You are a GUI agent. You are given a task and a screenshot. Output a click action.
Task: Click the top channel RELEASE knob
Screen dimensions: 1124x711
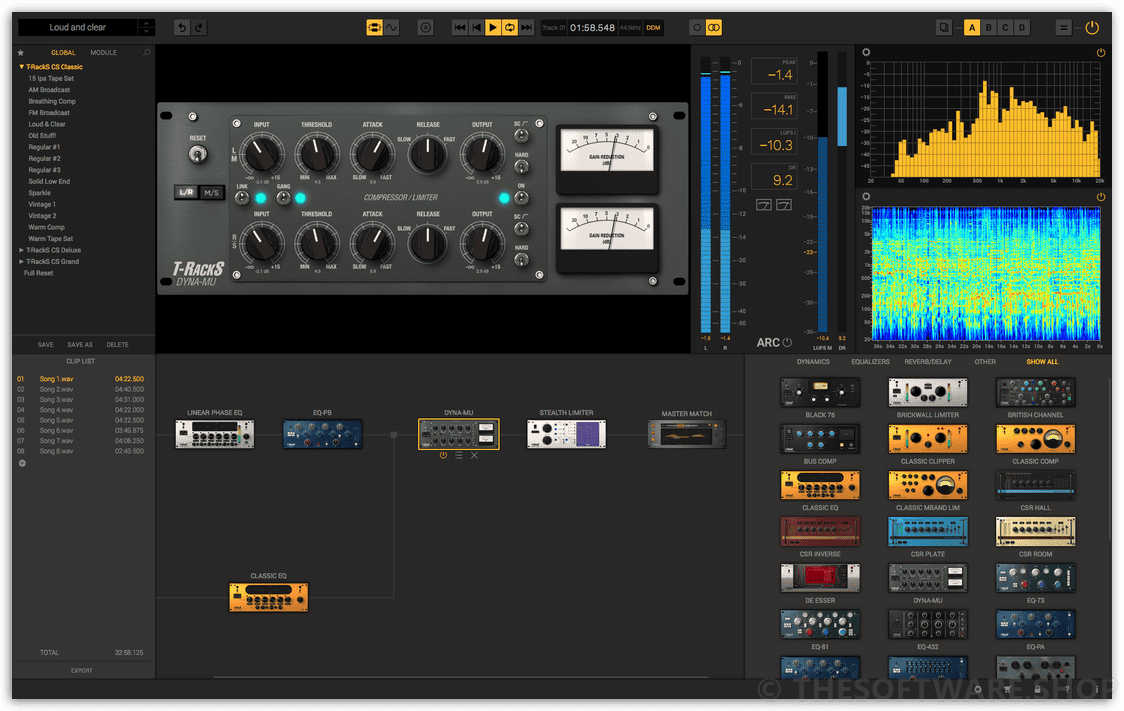point(428,153)
